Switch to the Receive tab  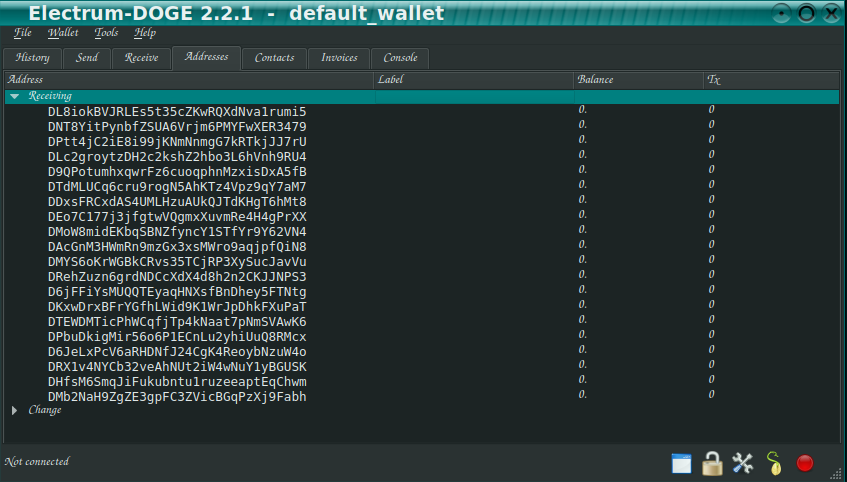tap(142, 58)
